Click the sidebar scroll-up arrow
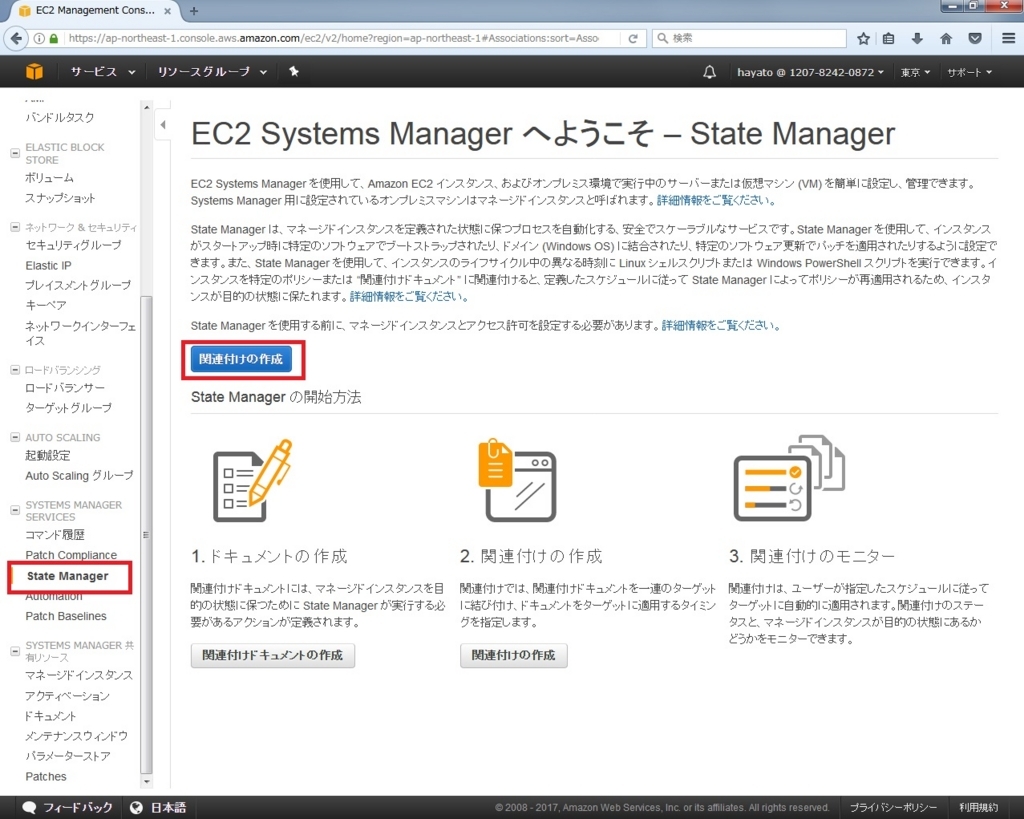 click(x=146, y=107)
